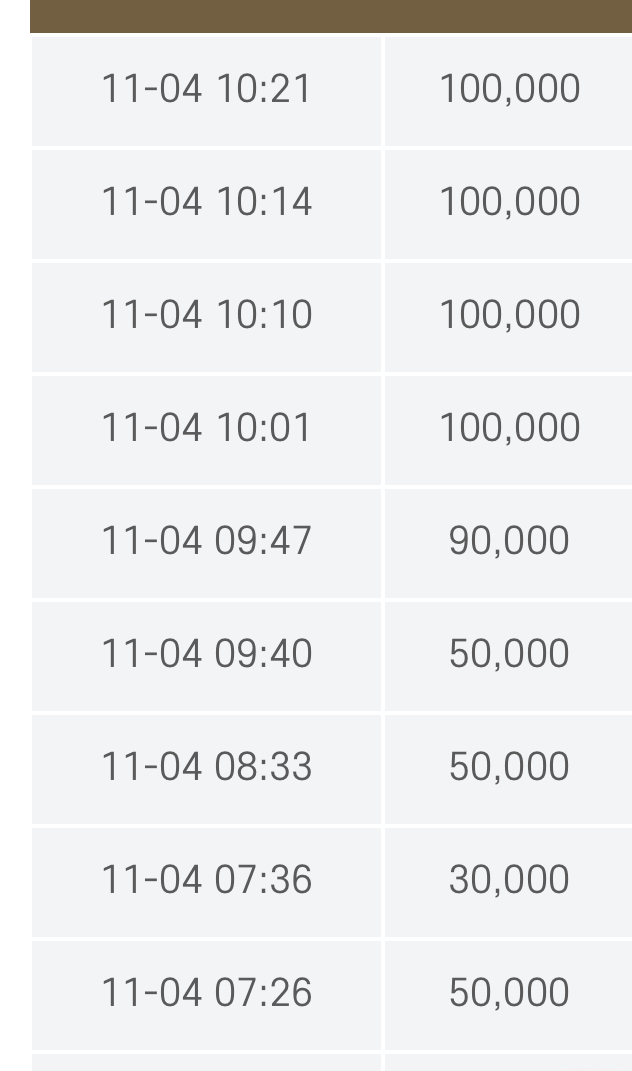The height and width of the screenshot is (1071, 632).
Task: Select the 100,000 amount beside 10:01
Action: 509,428
